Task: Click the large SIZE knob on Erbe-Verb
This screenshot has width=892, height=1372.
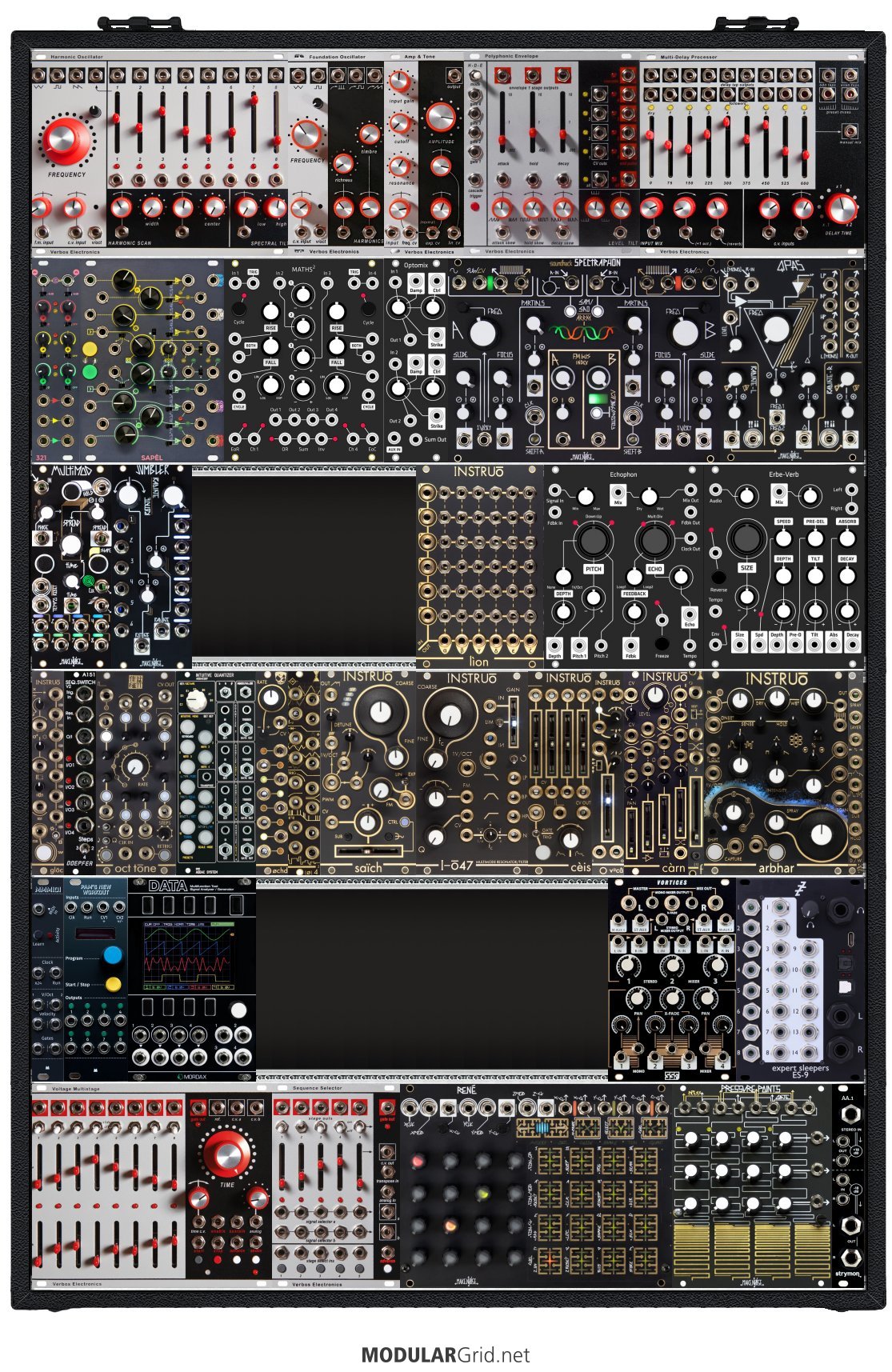Action: click(746, 538)
